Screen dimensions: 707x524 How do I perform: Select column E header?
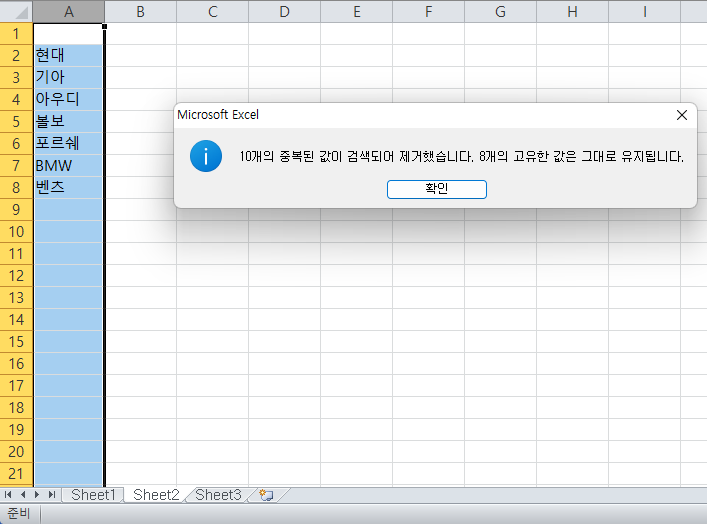pos(356,11)
